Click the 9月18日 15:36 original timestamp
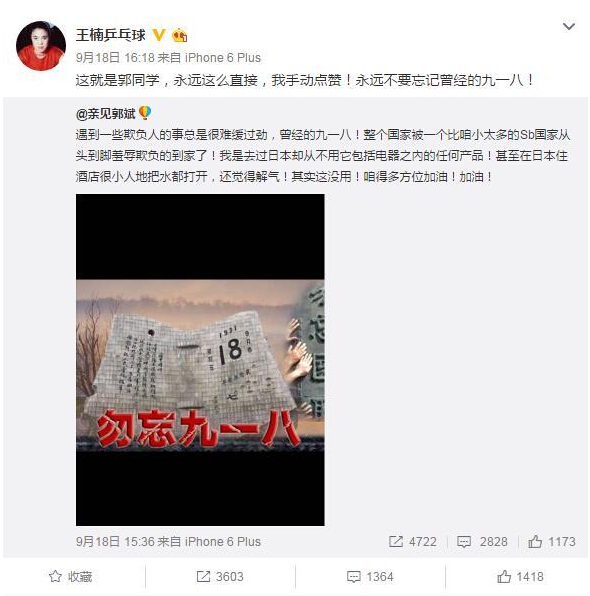The height and width of the screenshot is (596, 590). point(115,541)
